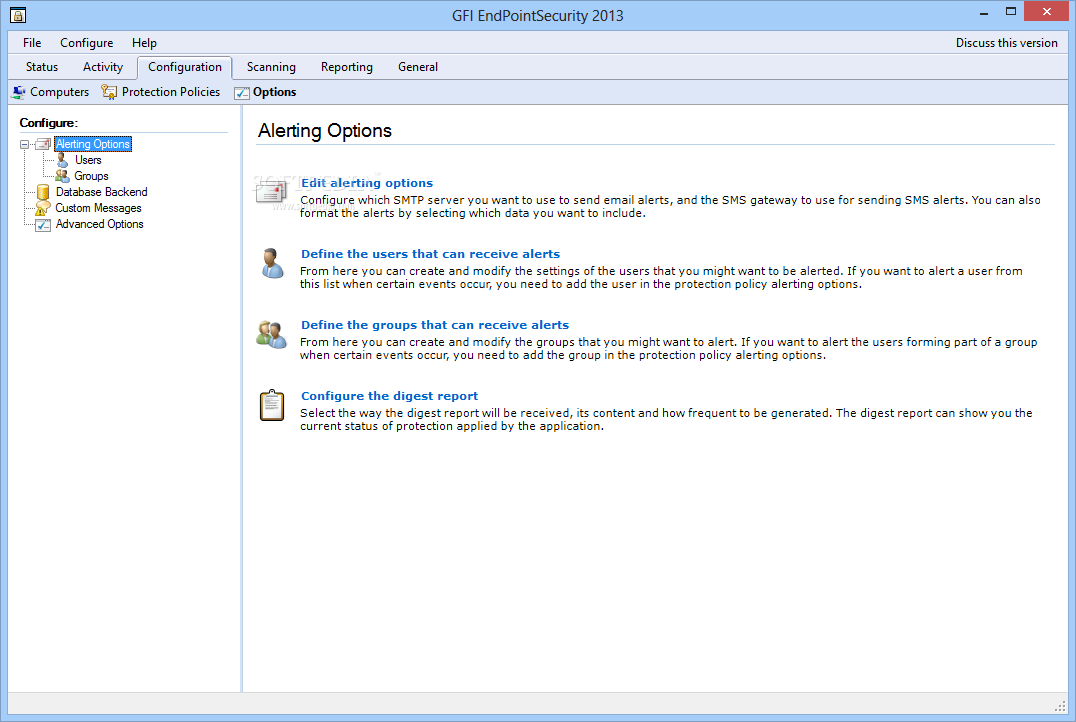
Task: Click the Advanced Options checkbox icon
Action: pos(43,224)
